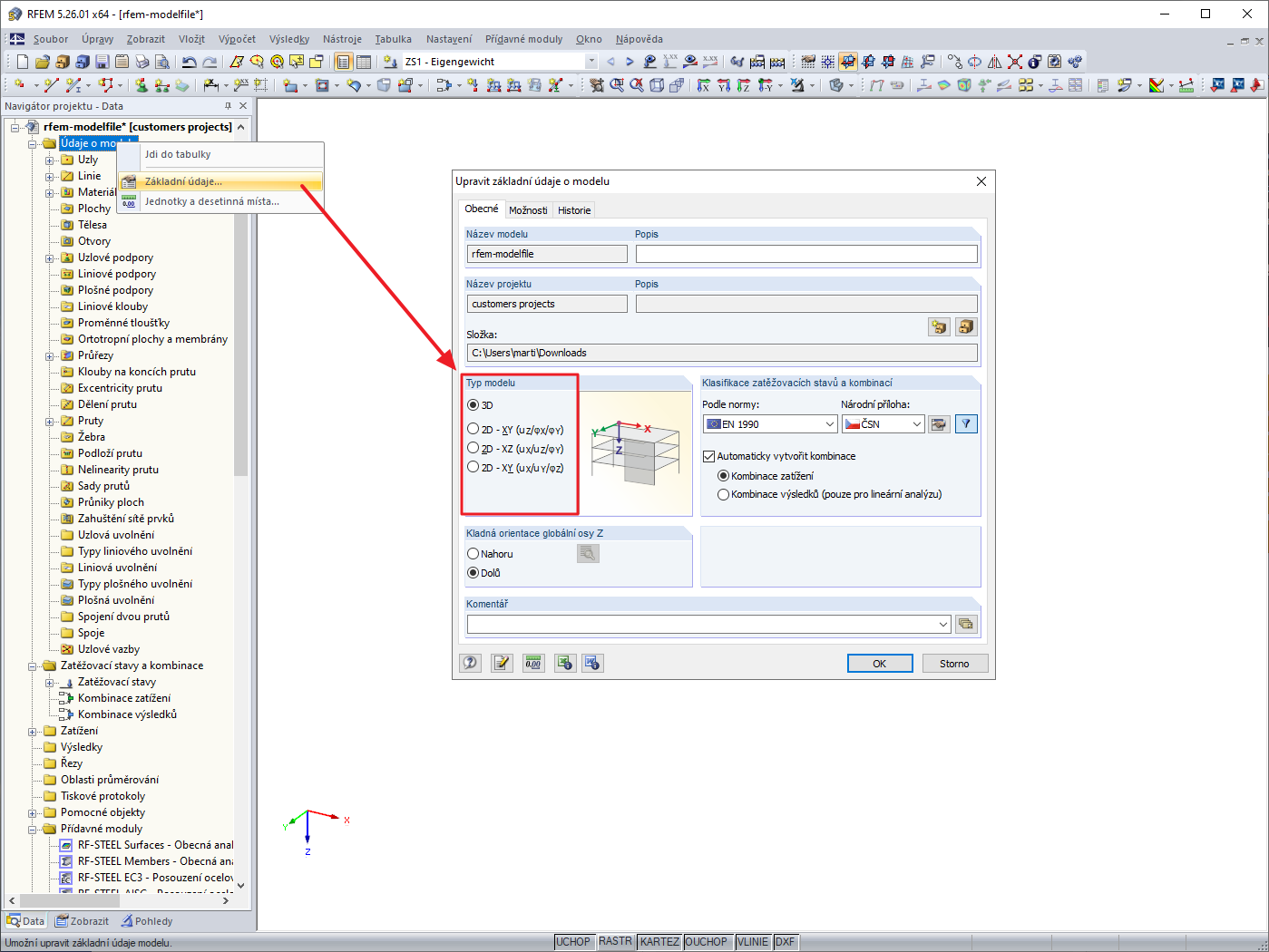Expand the Pruty tree node
This screenshot has width=1269, height=952.
[x=50, y=422]
